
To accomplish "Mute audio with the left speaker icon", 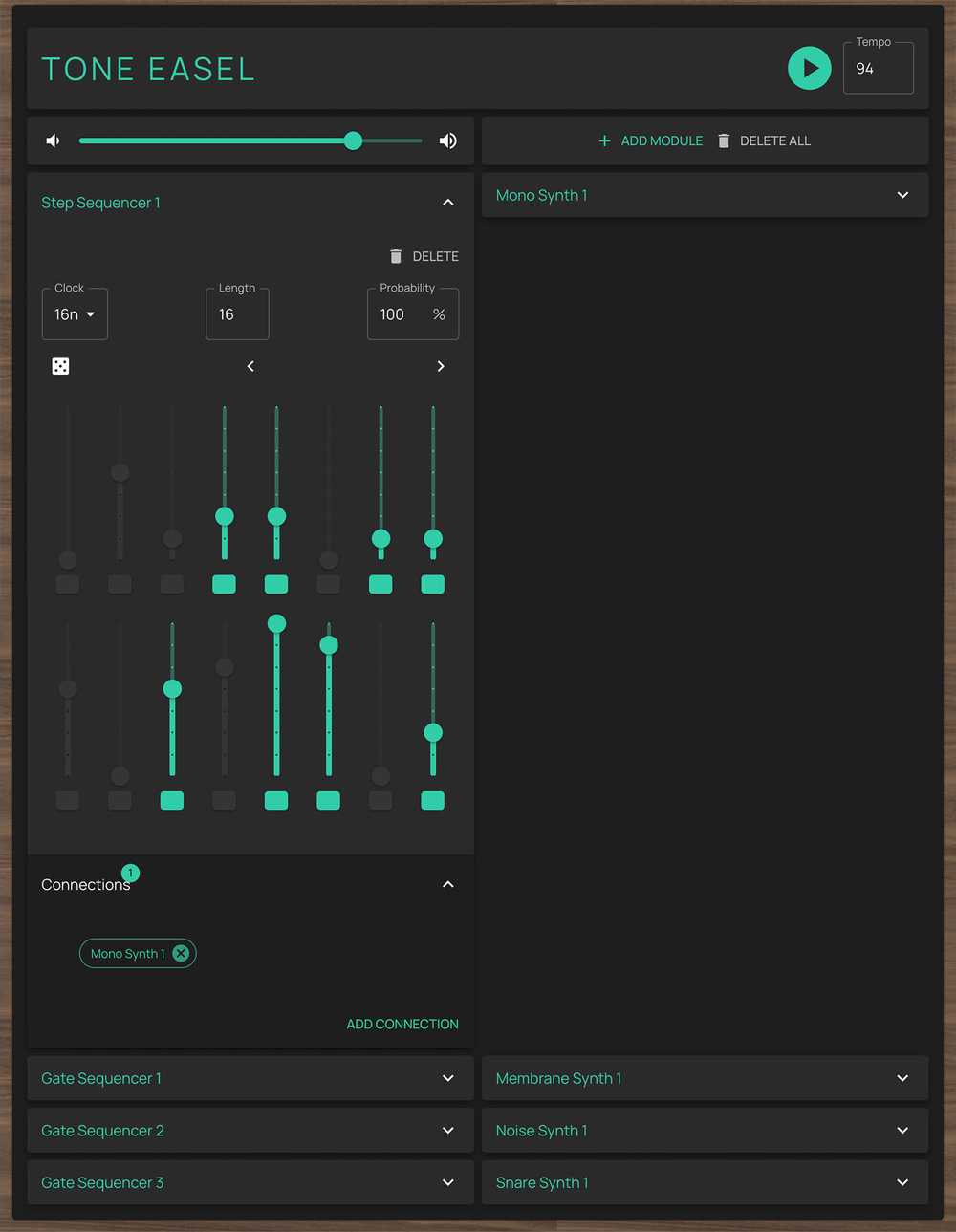I will tap(53, 140).
